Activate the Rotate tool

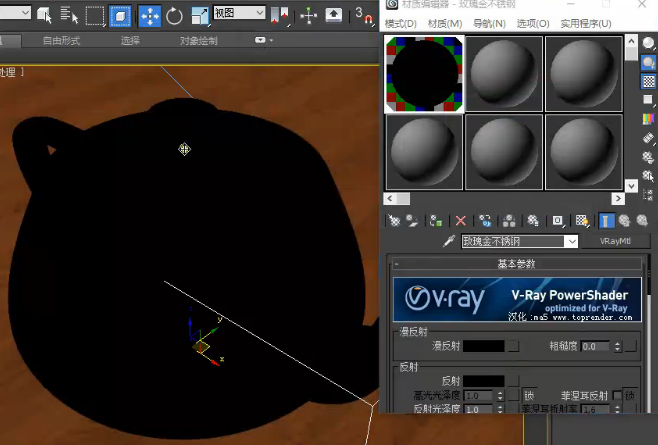174,16
